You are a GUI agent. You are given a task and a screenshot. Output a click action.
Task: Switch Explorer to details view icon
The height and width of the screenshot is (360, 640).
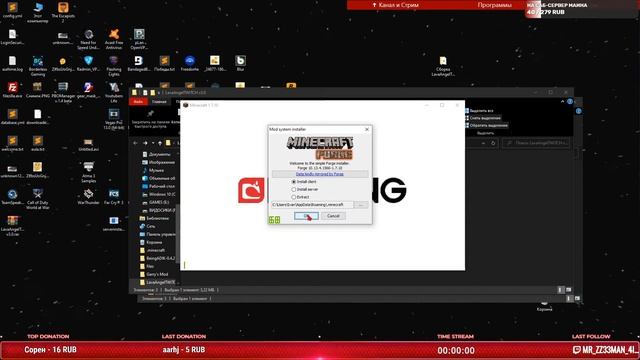coord(560,290)
